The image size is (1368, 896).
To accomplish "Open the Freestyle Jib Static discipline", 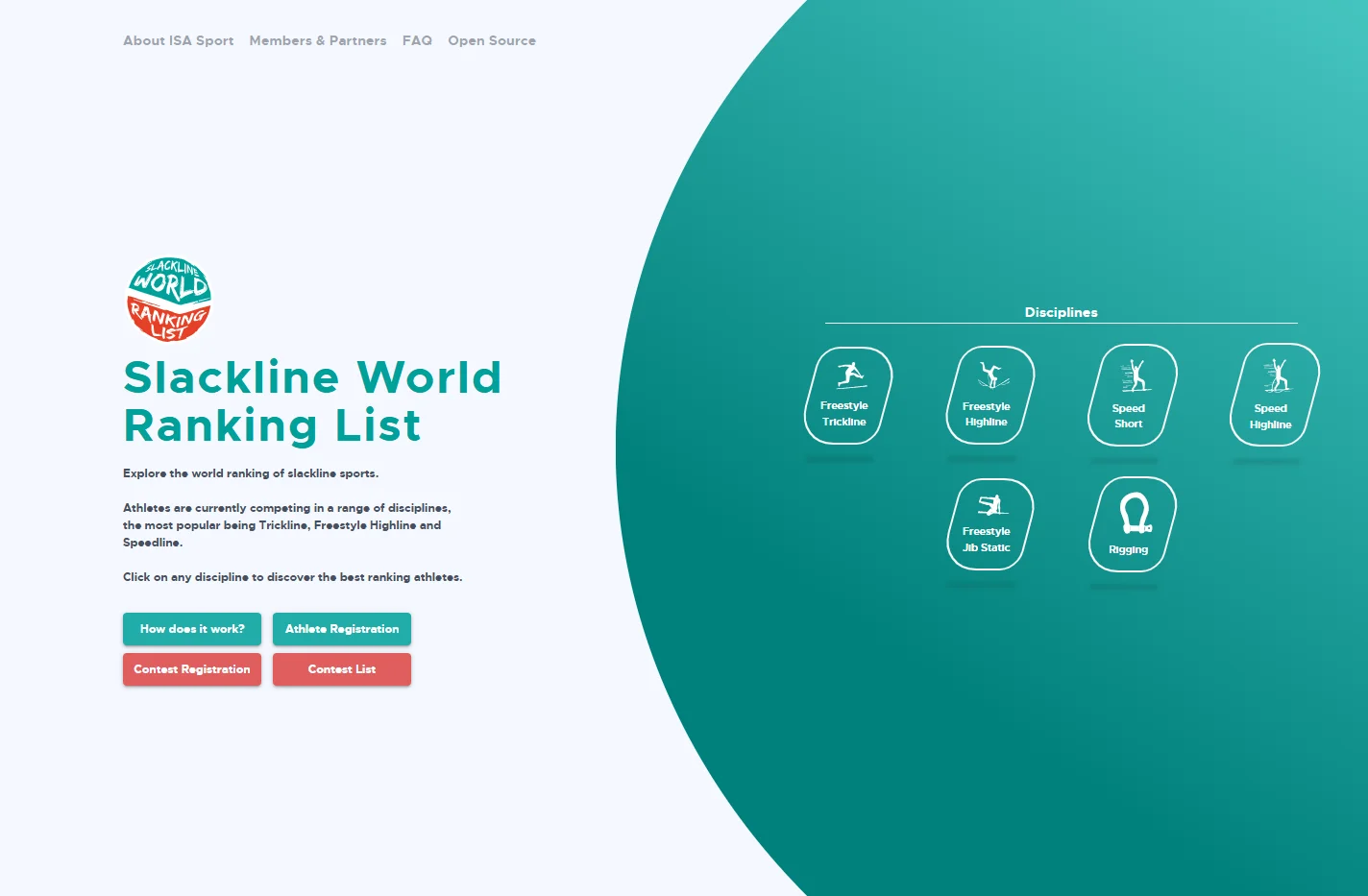I will [x=990, y=524].
